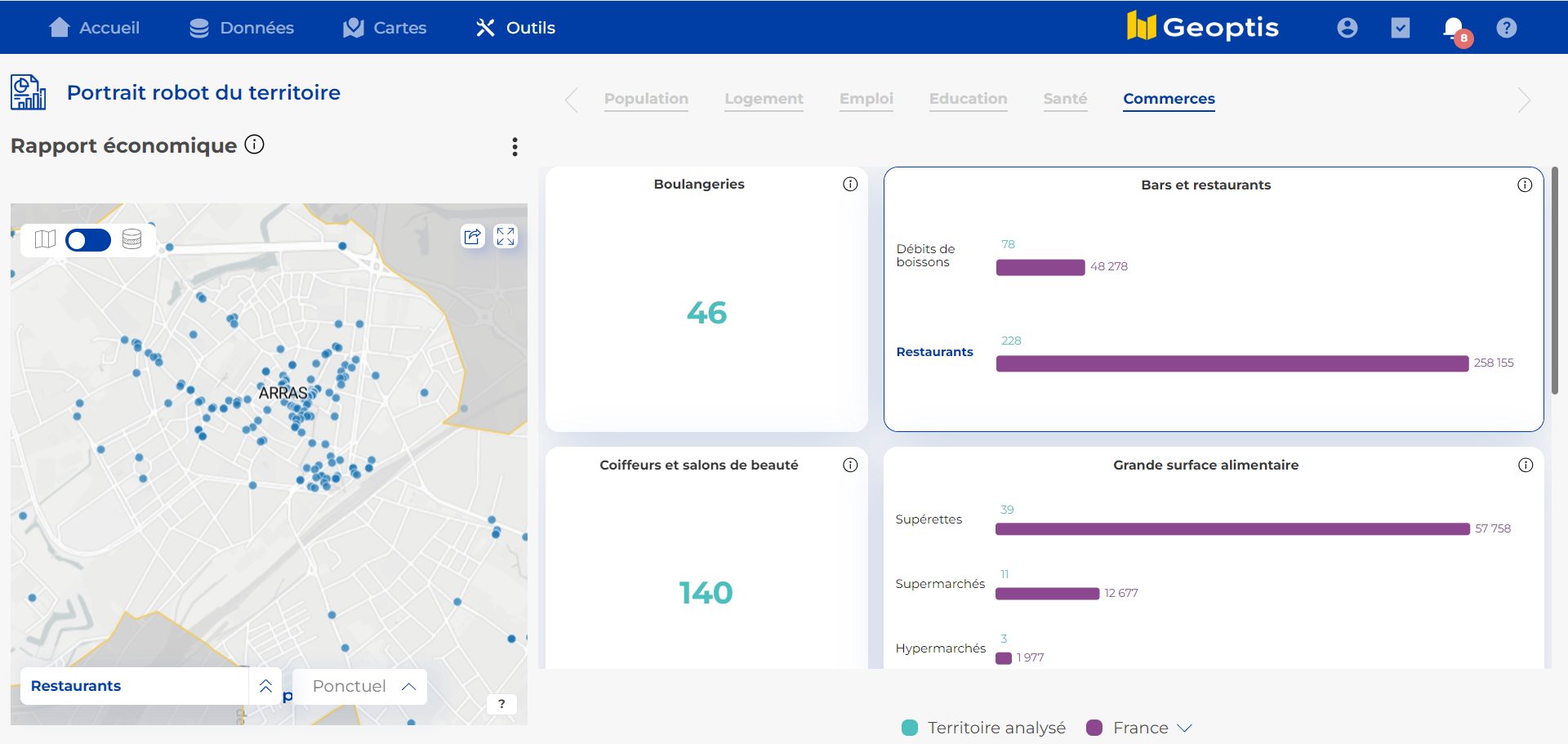Toggle the map/data view switch
This screenshot has width=1568, height=744.
point(88,240)
